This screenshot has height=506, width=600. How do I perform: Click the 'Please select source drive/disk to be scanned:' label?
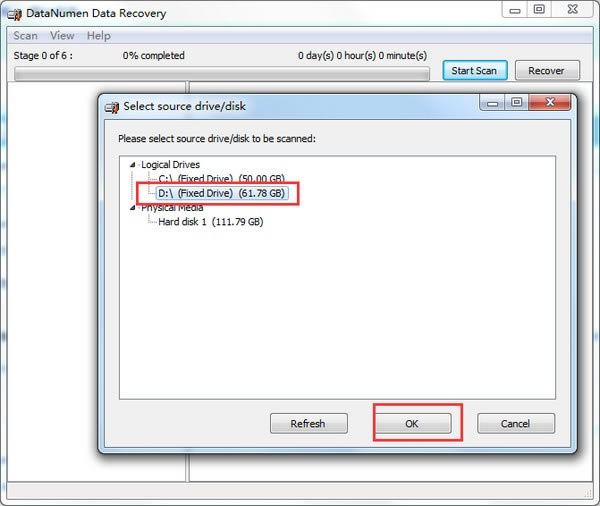[x=217, y=139]
